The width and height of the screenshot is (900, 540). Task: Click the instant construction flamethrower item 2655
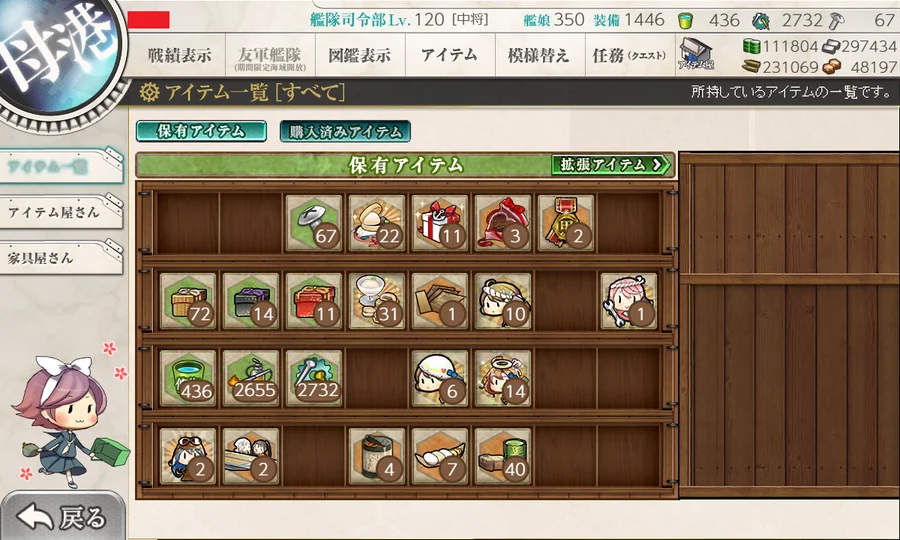(251, 378)
